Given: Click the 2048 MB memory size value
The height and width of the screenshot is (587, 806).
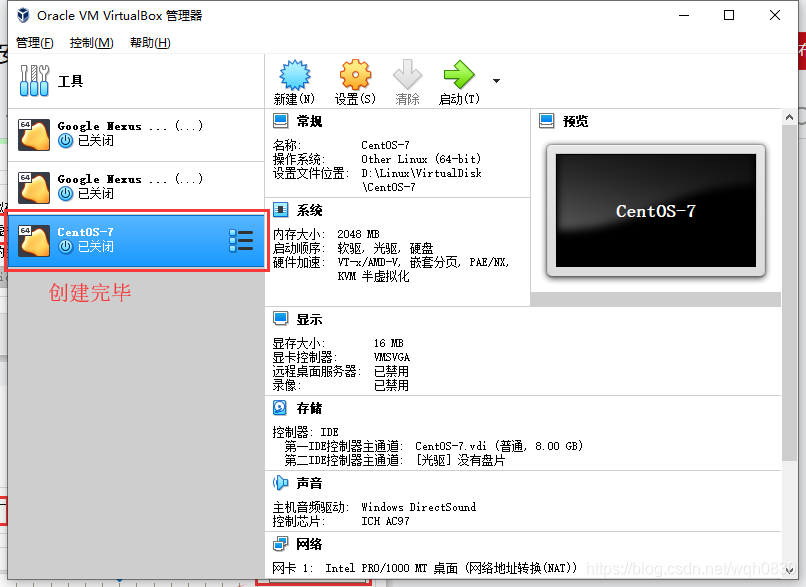Looking at the screenshot, I should pos(358,234).
